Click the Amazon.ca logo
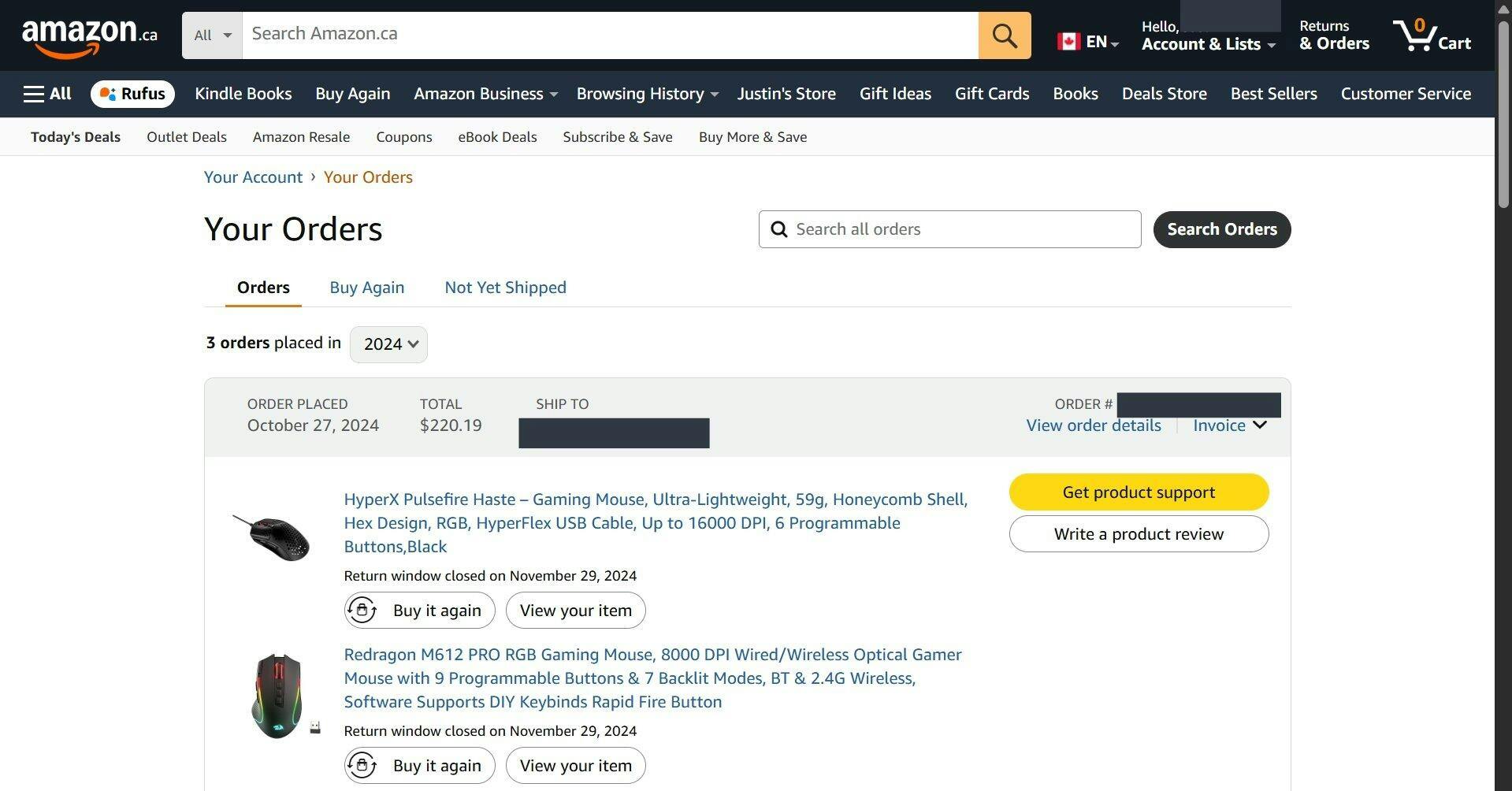The image size is (1512, 791). [89, 36]
